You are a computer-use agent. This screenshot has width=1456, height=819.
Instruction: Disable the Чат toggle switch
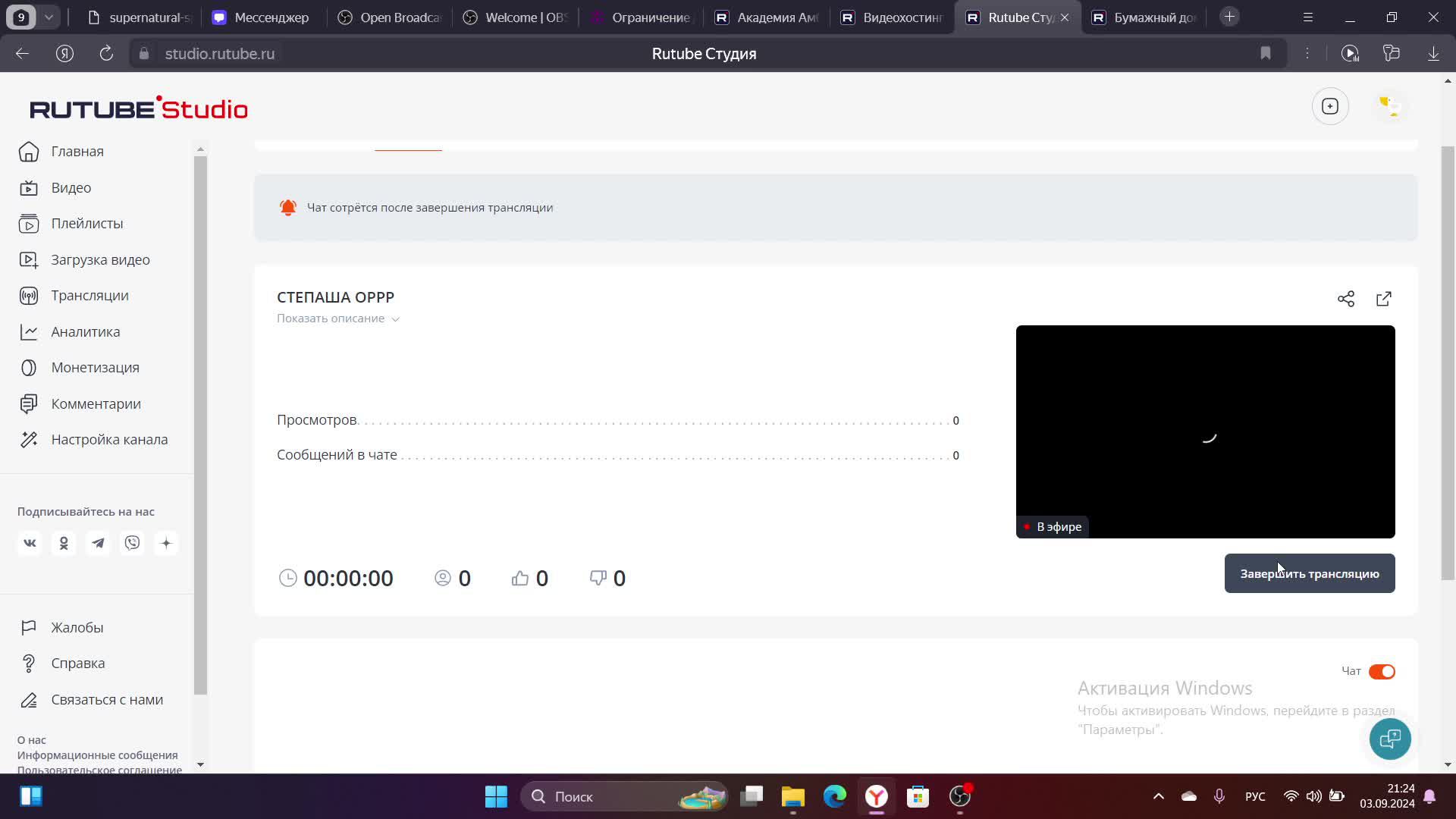pos(1381,671)
